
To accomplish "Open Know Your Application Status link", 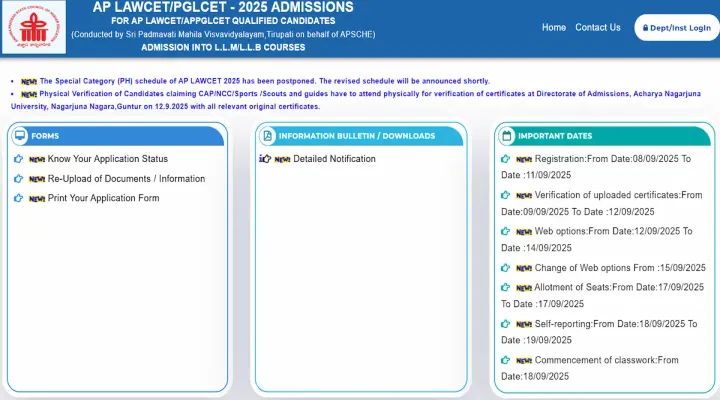I will point(108,159).
